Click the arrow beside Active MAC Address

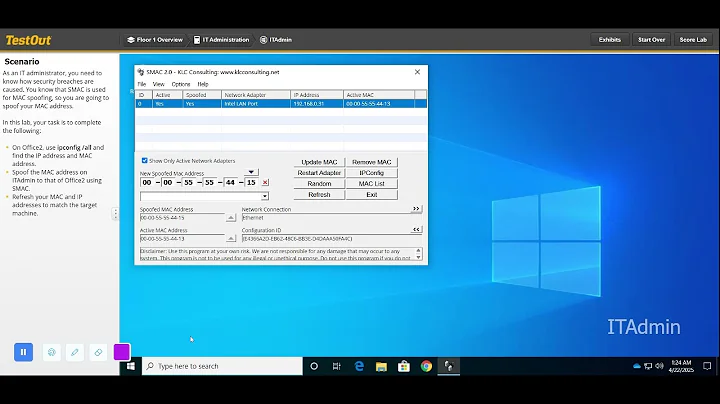[x=231, y=239]
